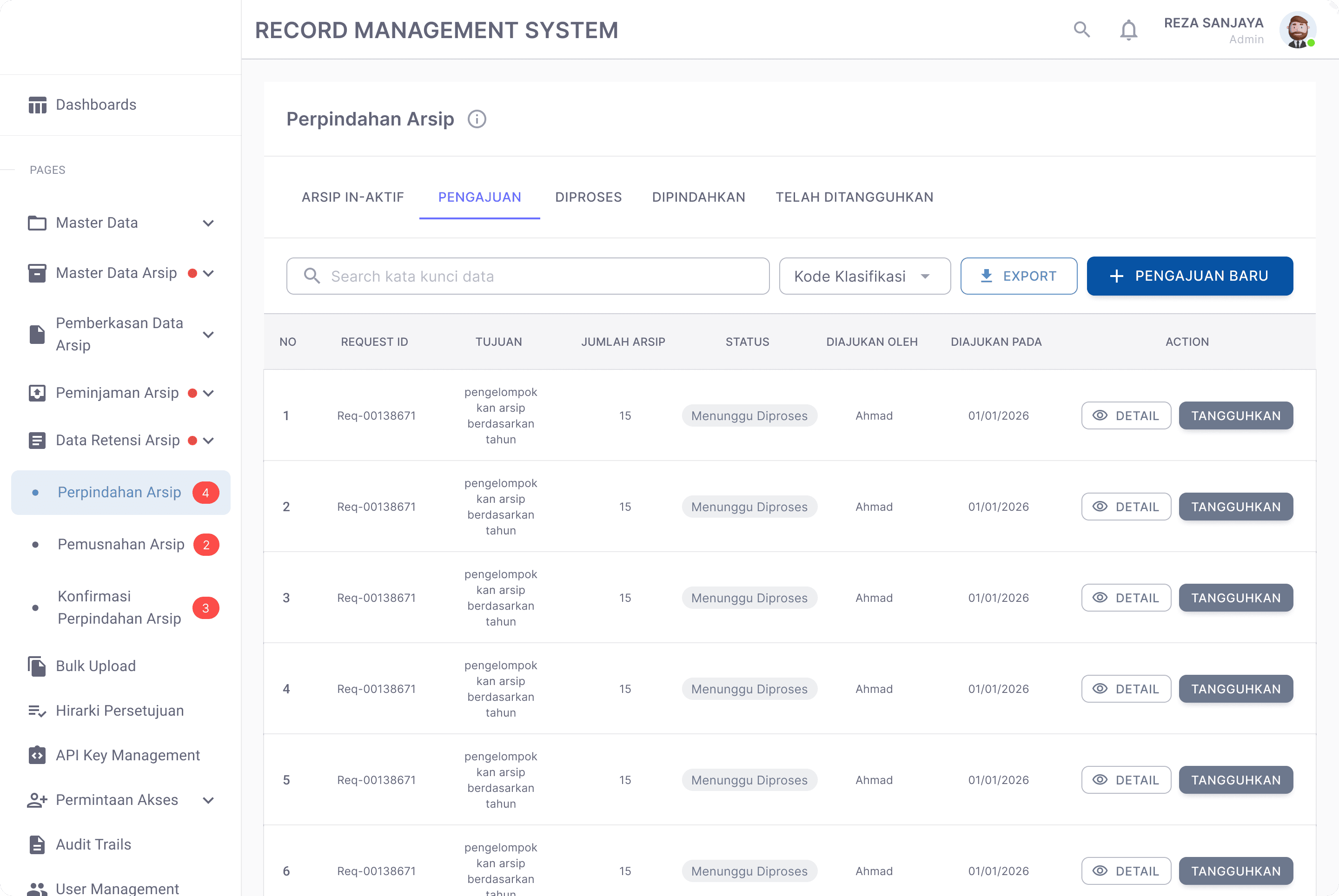Click the Search kata kunci data field

[528, 276]
